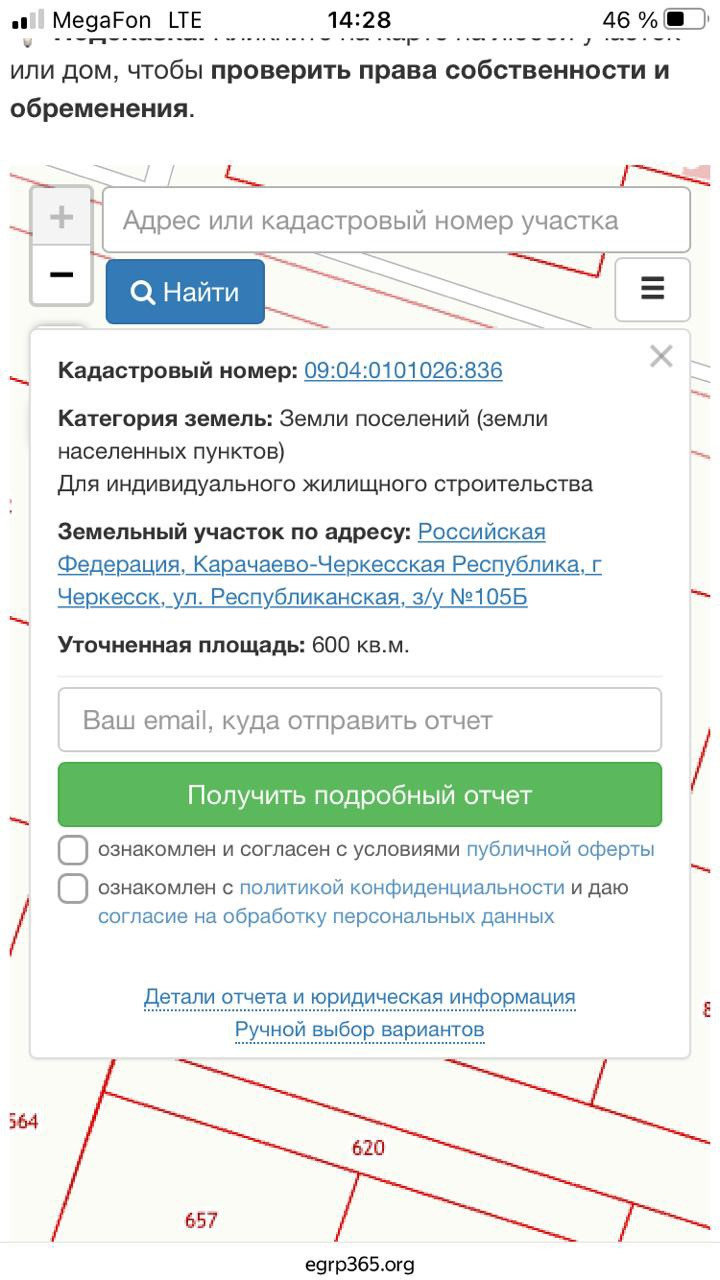This screenshot has height=1280, width=720.
Task: Open the parcel address link in Черкесск
Action: tap(330, 565)
